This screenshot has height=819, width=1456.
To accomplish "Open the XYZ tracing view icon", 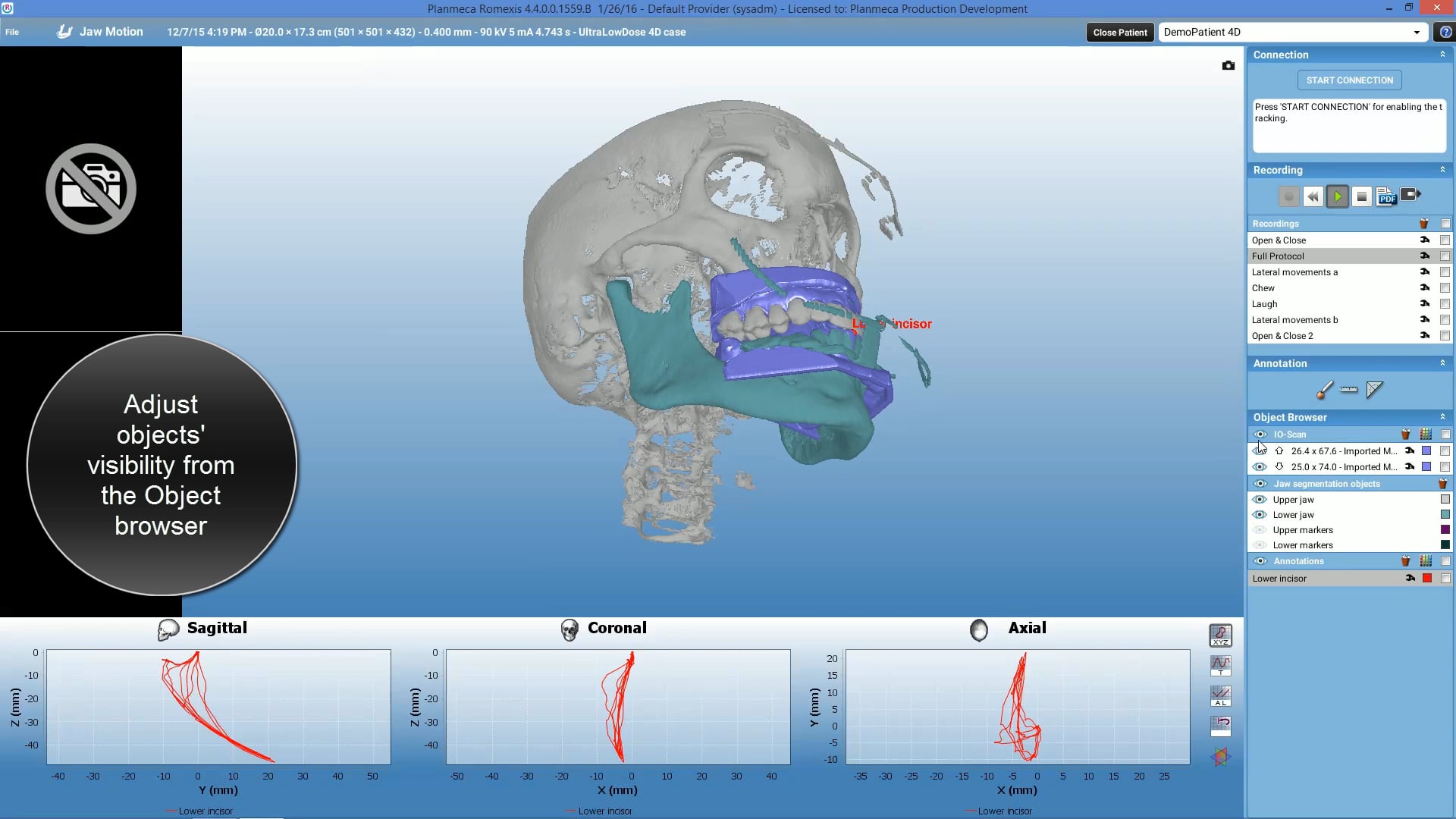I will (x=1221, y=635).
